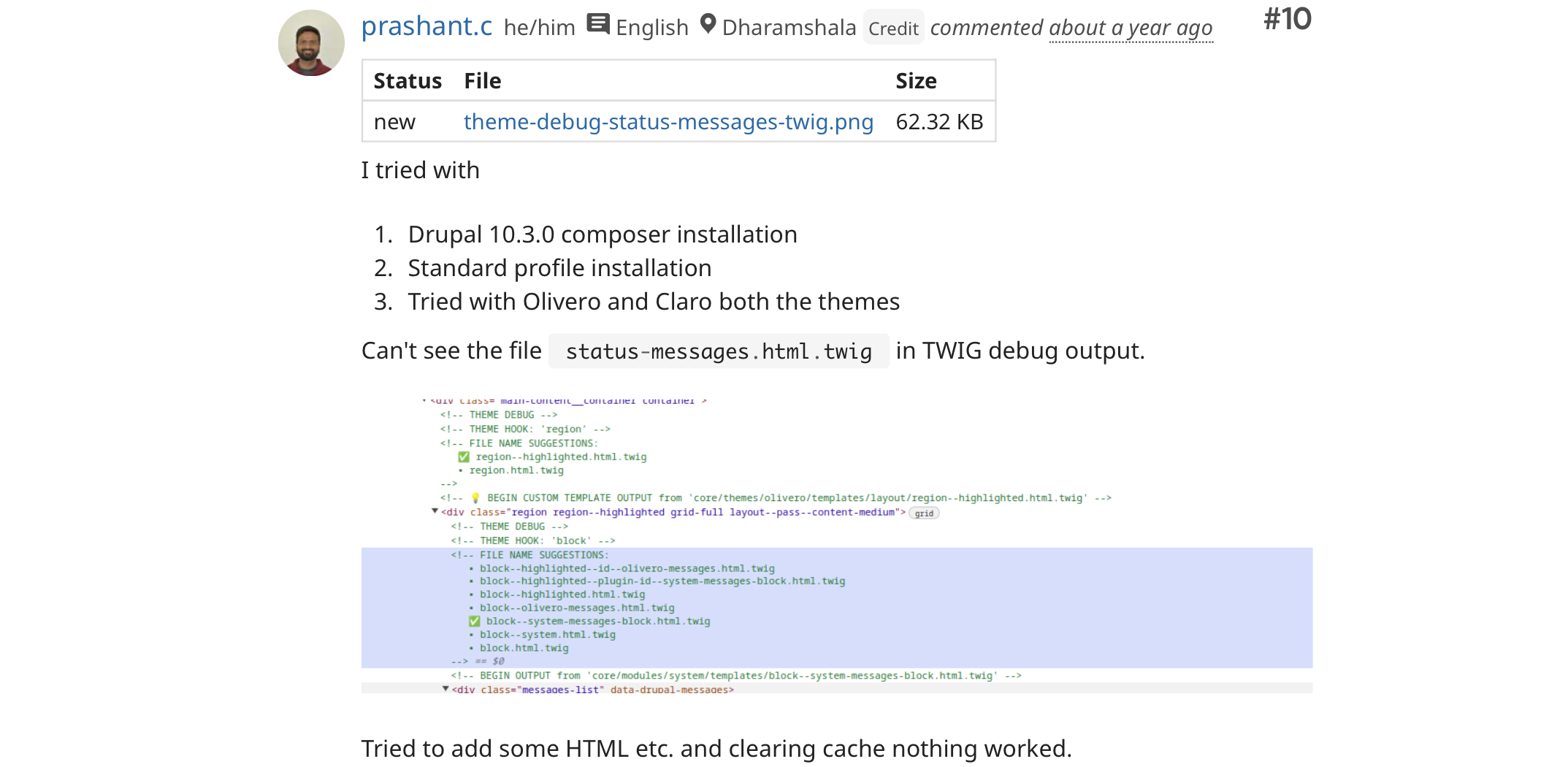Select the block.html.twig suggestion line

coord(524,648)
